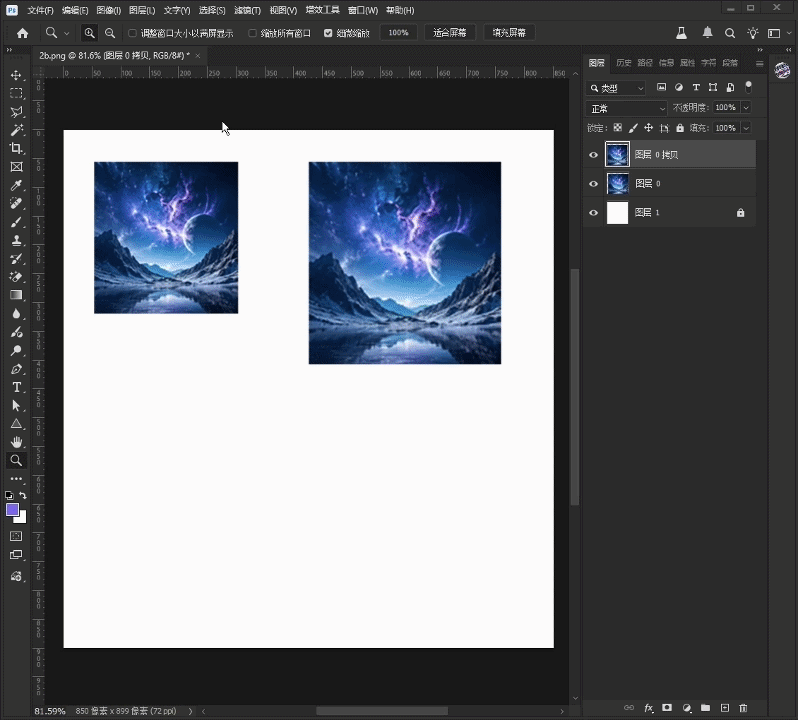Select the Horizontal Type tool
This screenshot has width=798, height=720.
tap(16, 387)
